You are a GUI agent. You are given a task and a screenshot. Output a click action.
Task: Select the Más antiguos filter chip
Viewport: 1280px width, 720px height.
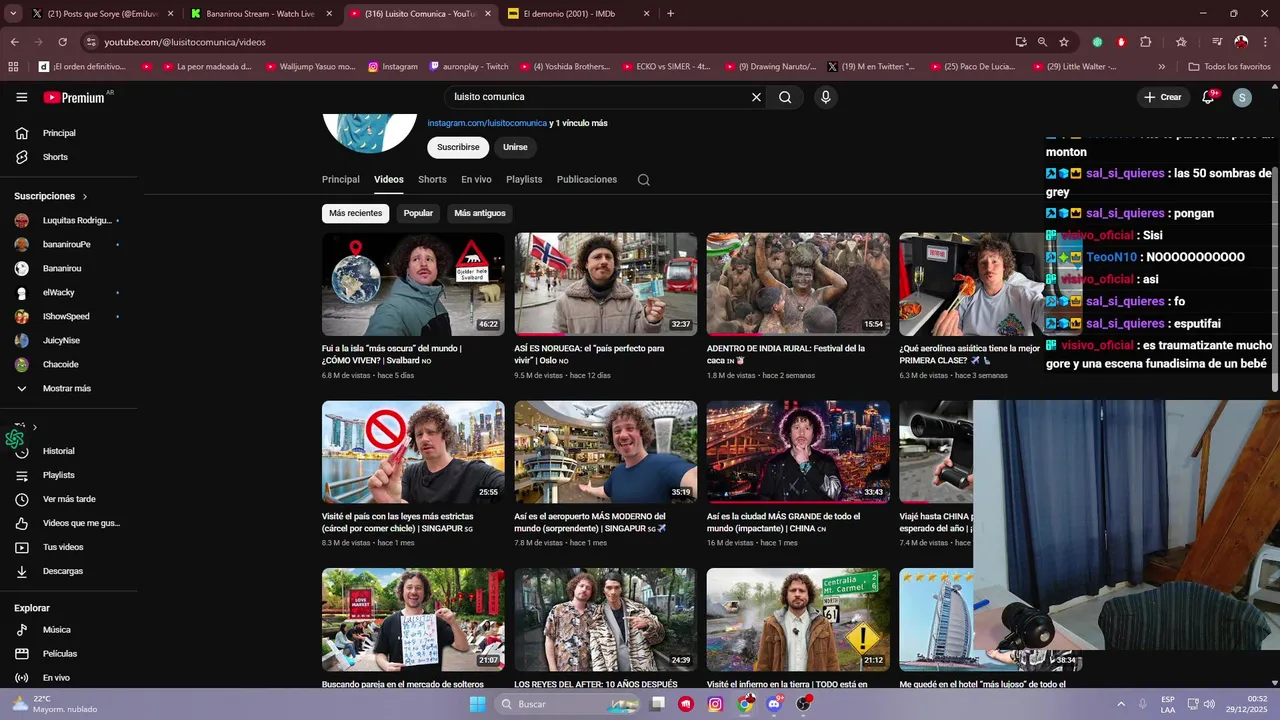(x=480, y=213)
